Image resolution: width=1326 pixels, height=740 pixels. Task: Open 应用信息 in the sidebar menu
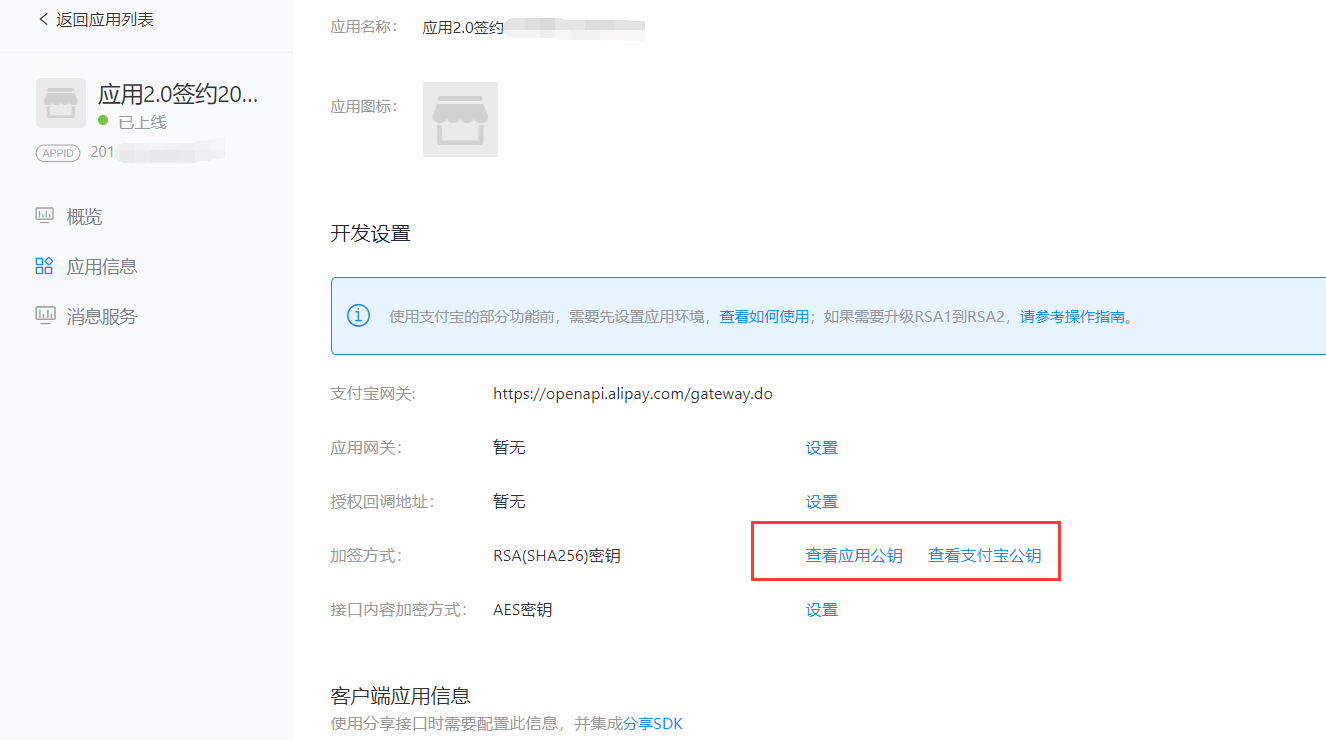[102, 267]
